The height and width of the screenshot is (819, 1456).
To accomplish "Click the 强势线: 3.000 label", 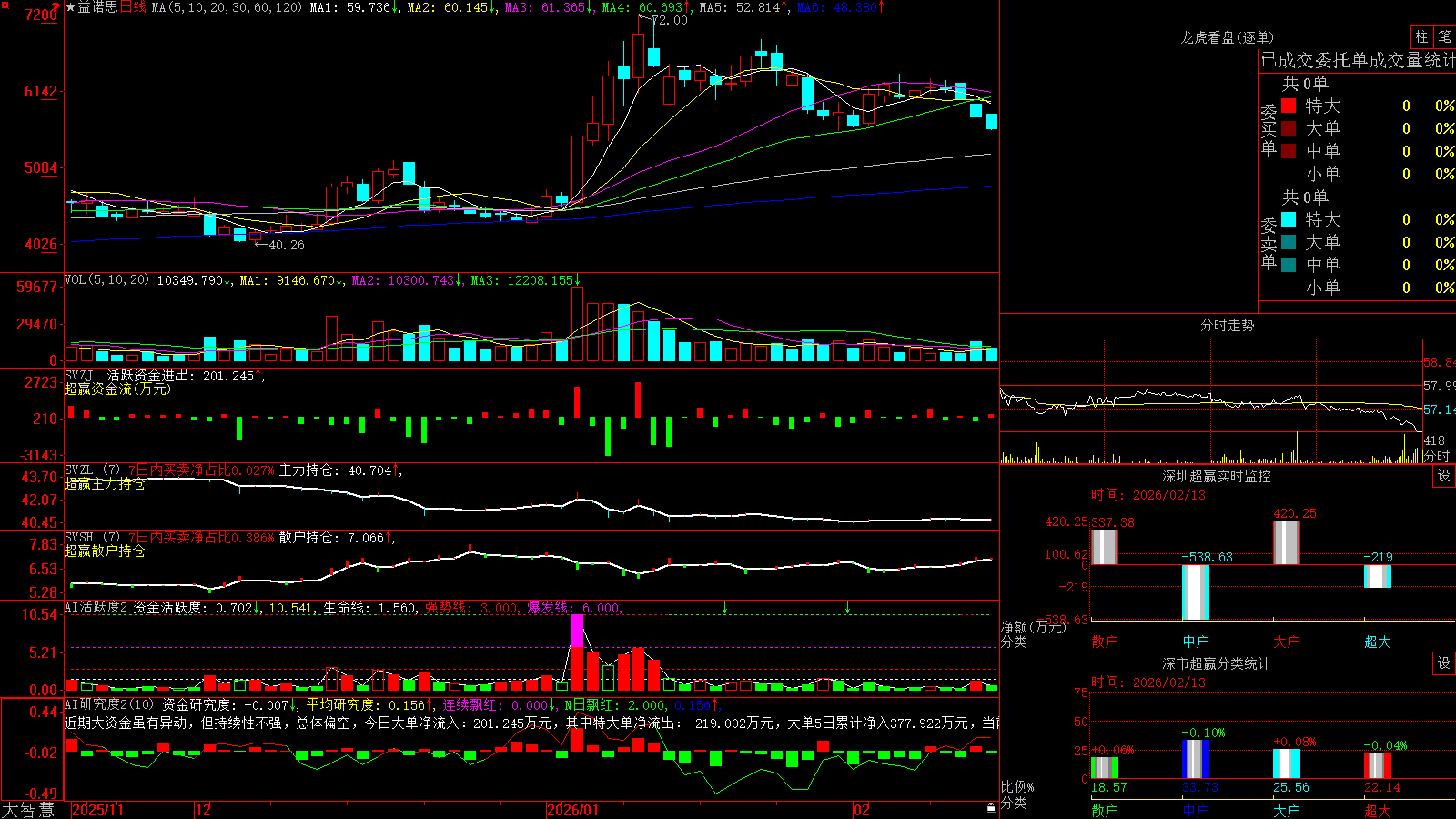I will click(x=471, y=608).
